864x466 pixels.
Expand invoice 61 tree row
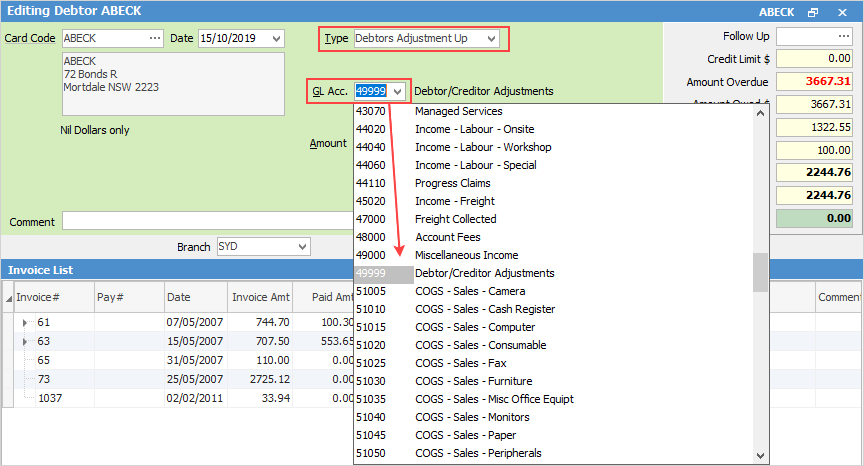click(25, 323)
